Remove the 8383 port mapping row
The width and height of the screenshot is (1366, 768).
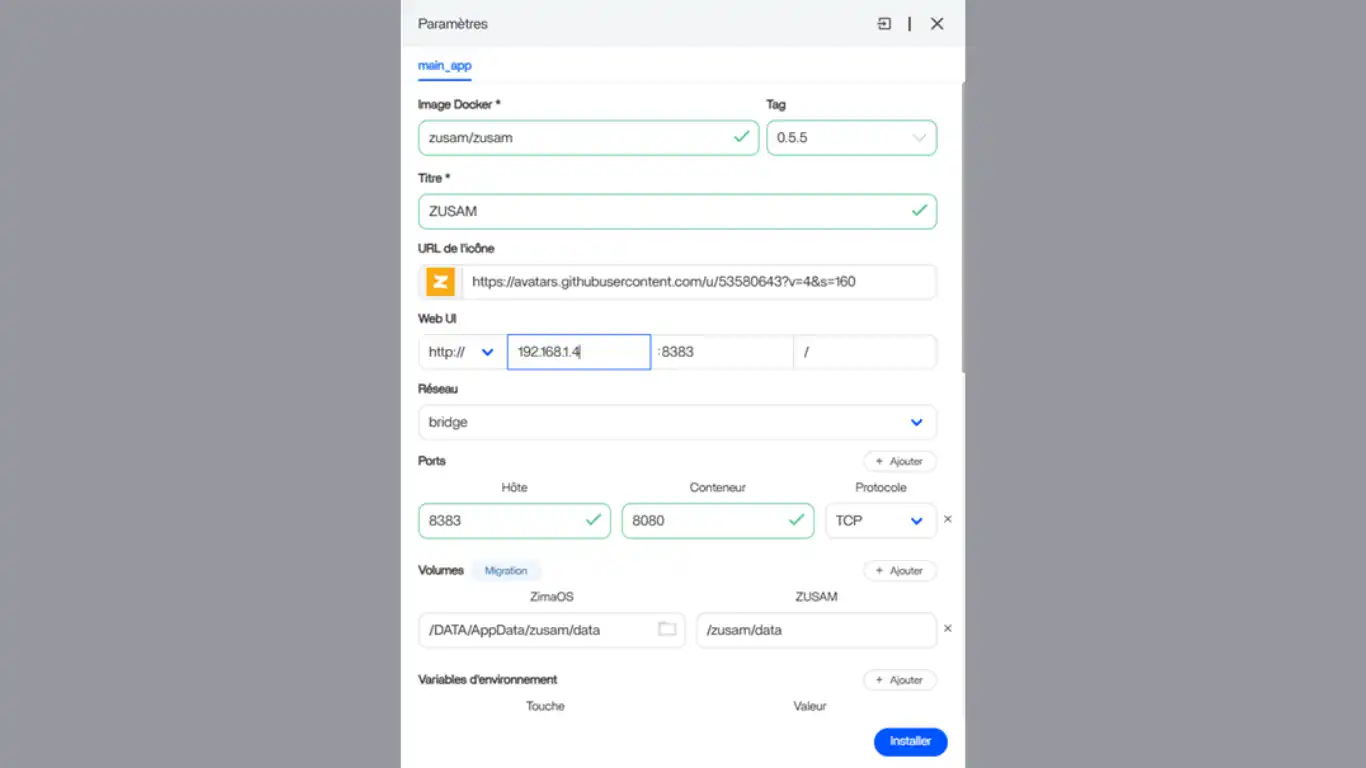coord(948,520)
